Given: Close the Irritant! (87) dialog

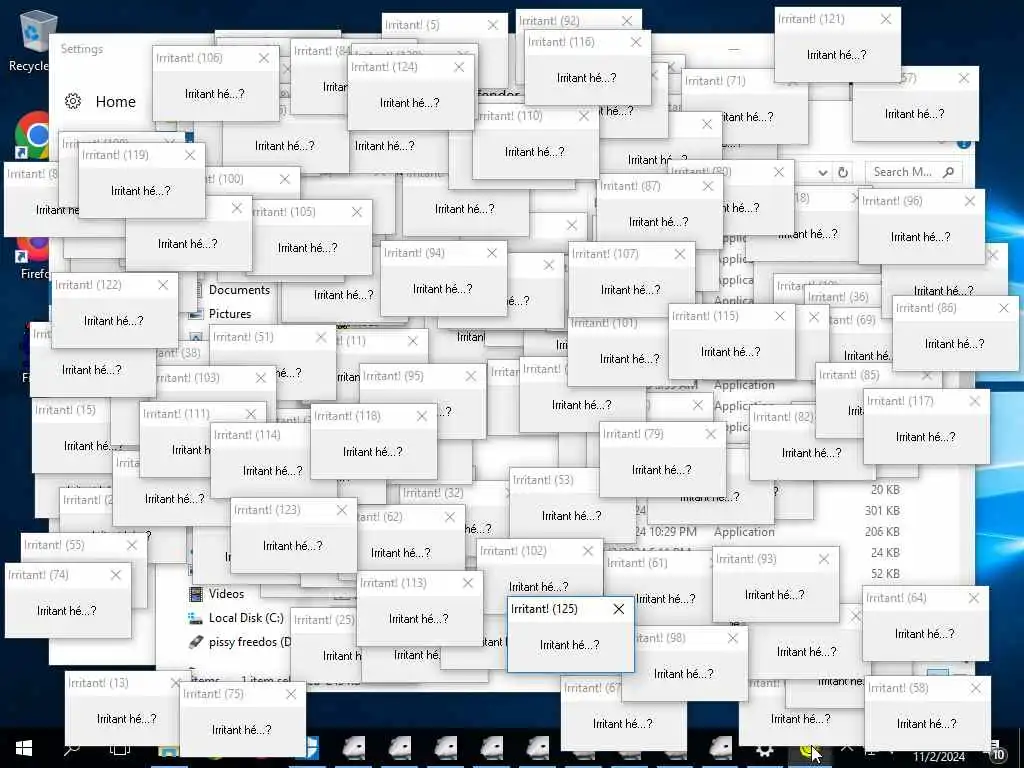Looking at the screenshot, I should click(708, 186).
